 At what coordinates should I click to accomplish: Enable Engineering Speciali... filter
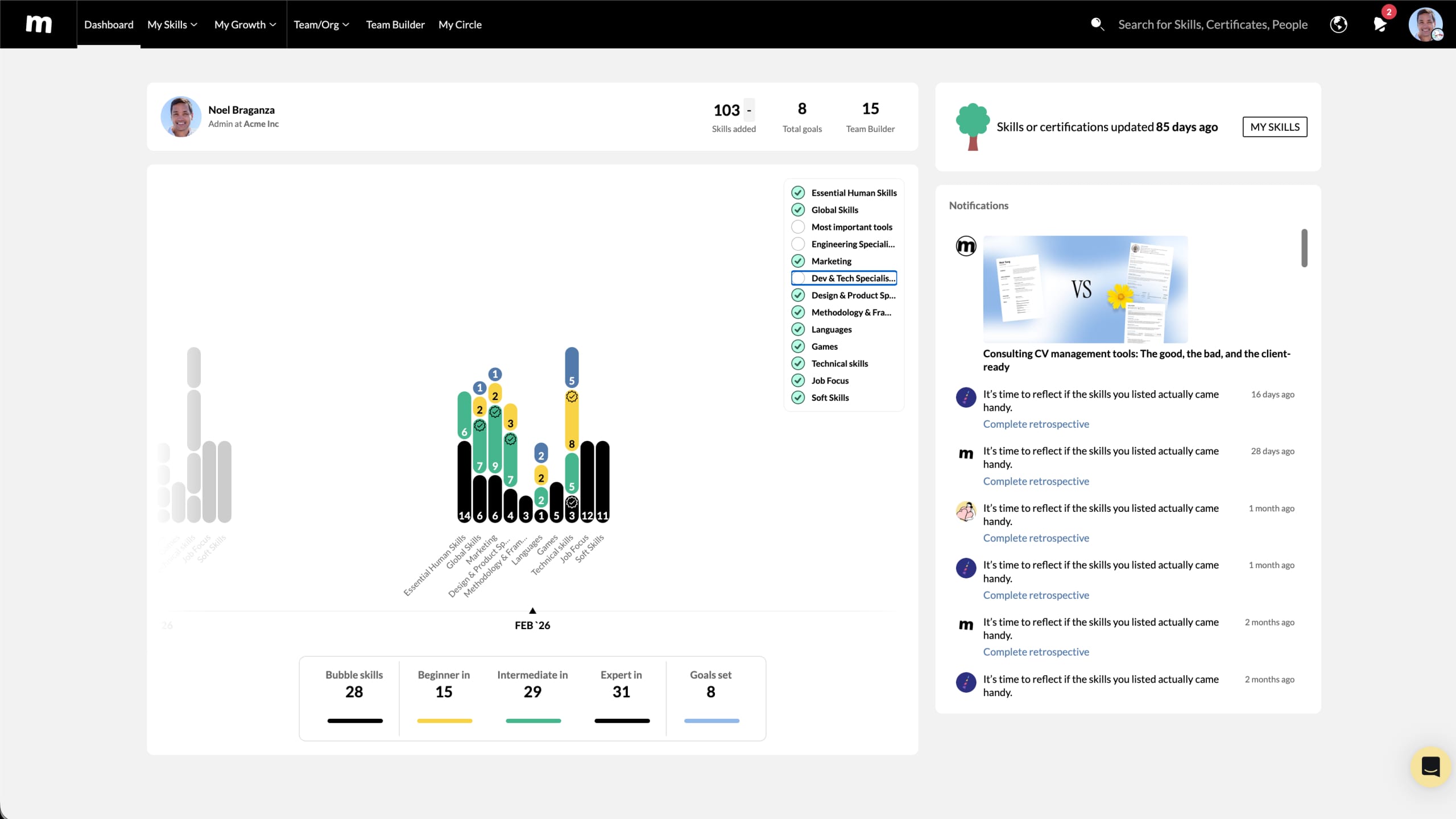tap(798, 244)
